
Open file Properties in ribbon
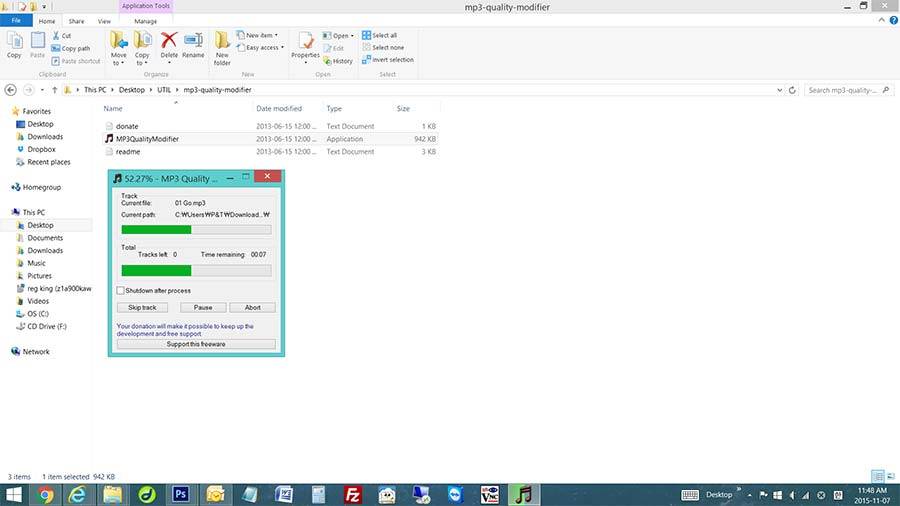[x=305, y=46]
